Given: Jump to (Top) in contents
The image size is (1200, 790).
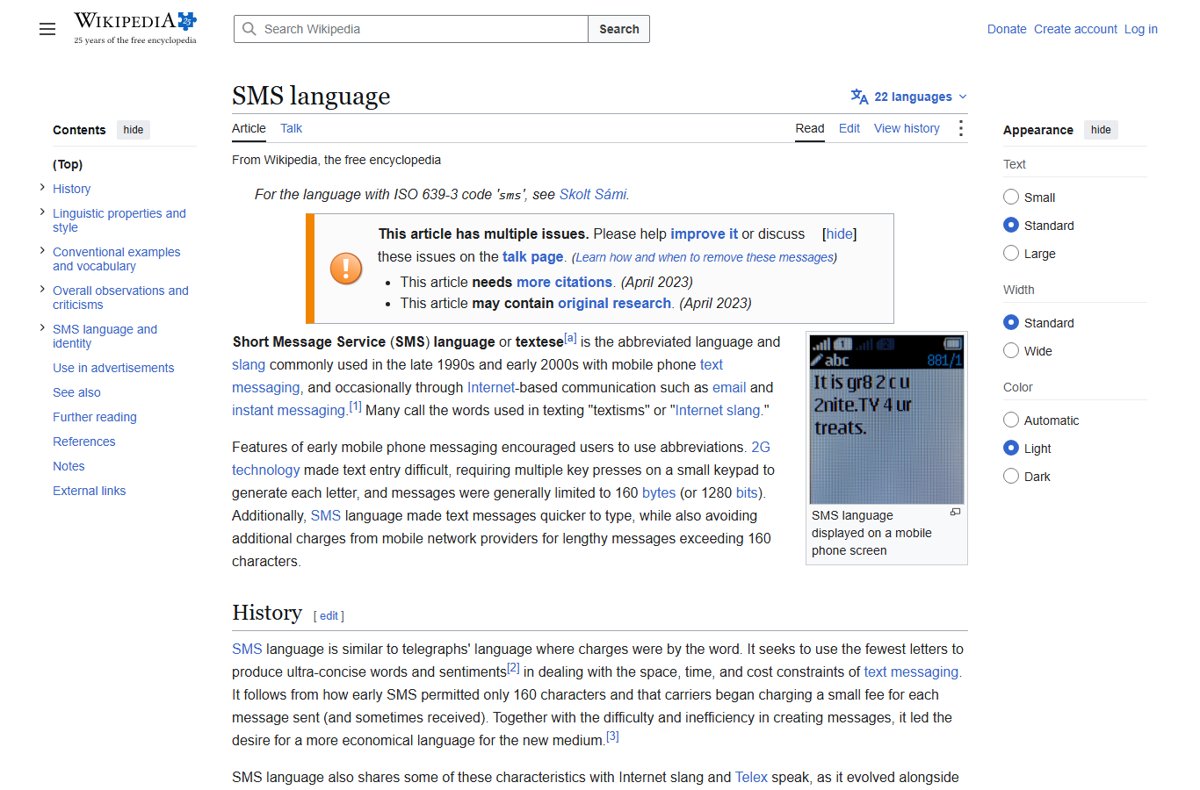Looking at the screenshot, I should pos(68,165).
